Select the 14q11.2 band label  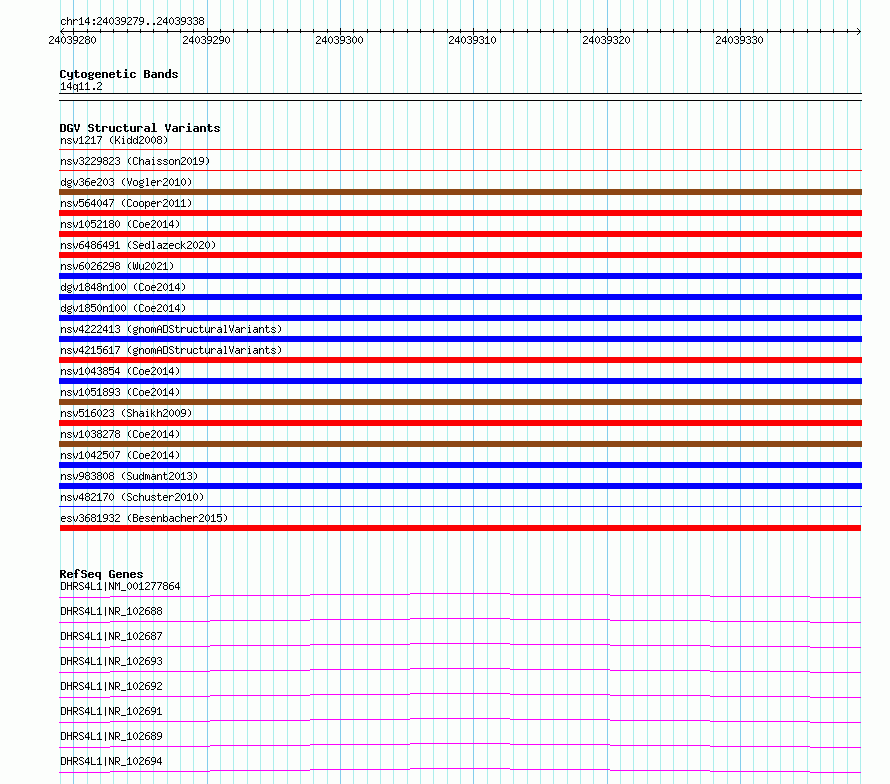[81, 86]
